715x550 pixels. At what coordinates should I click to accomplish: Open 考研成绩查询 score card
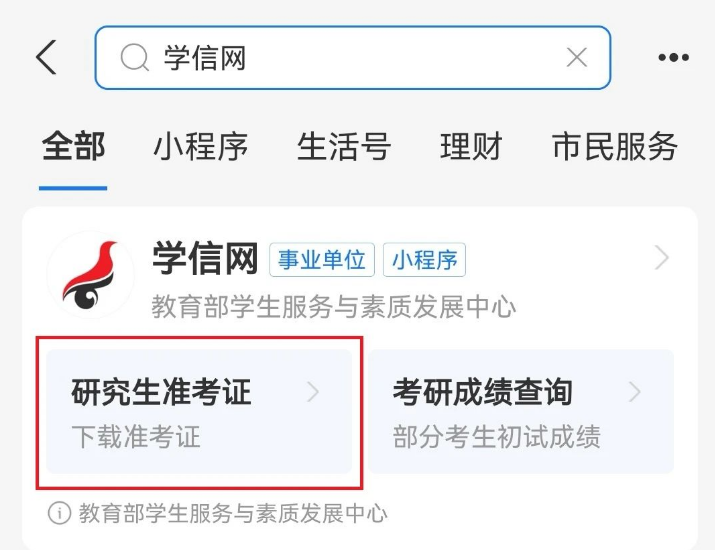pos(521,411)
